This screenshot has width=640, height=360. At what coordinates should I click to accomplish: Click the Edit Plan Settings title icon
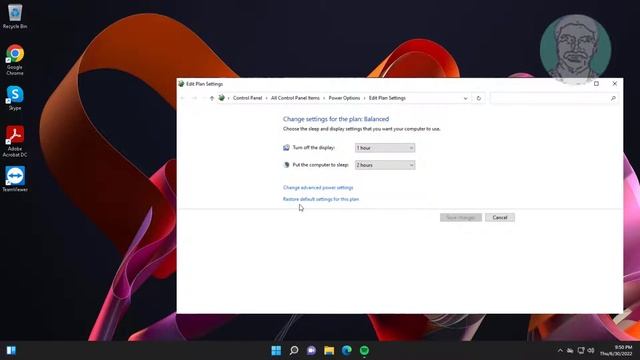[181, 84]
